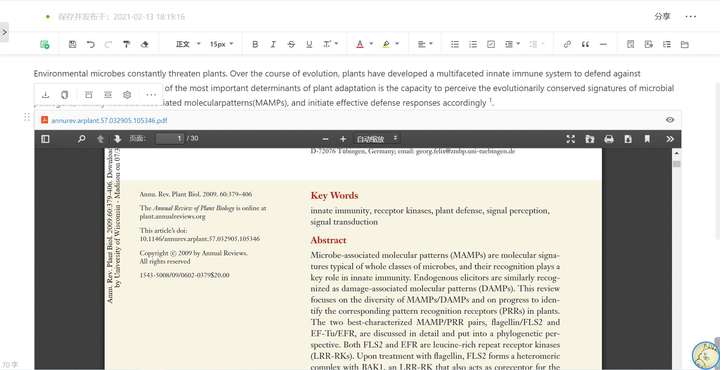Insert a numbered list
The height and width of the screenshot is (370, 720).
tap(473, 45)
